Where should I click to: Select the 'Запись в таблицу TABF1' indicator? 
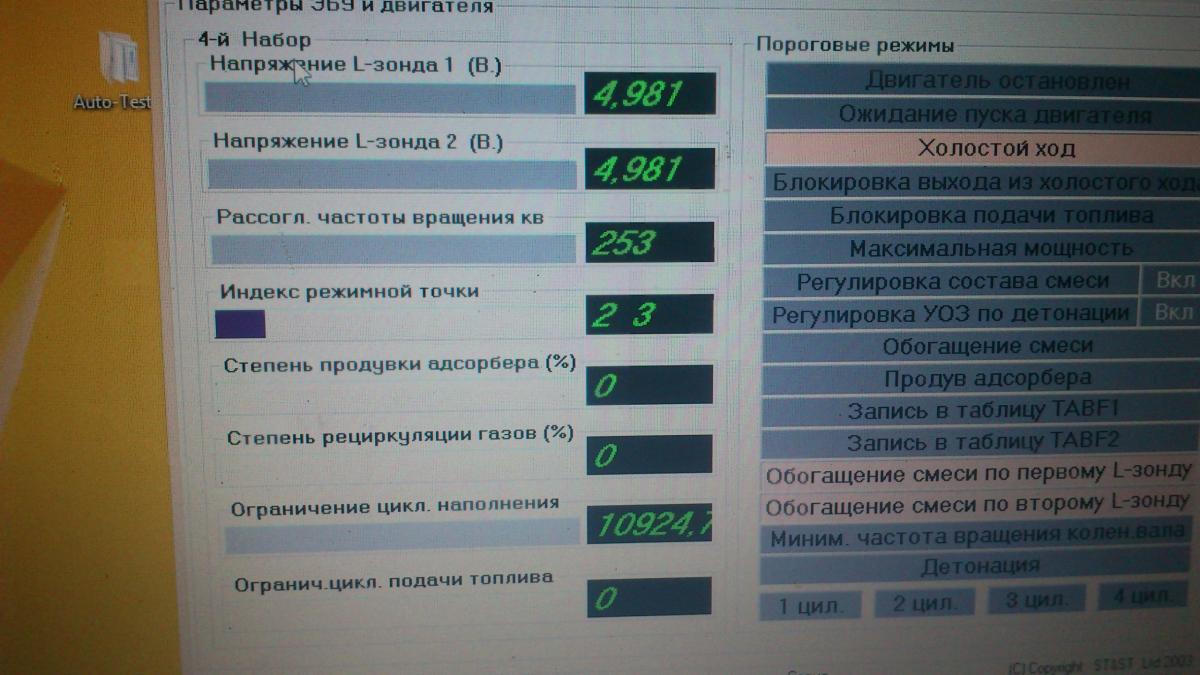tap(983, 410)
